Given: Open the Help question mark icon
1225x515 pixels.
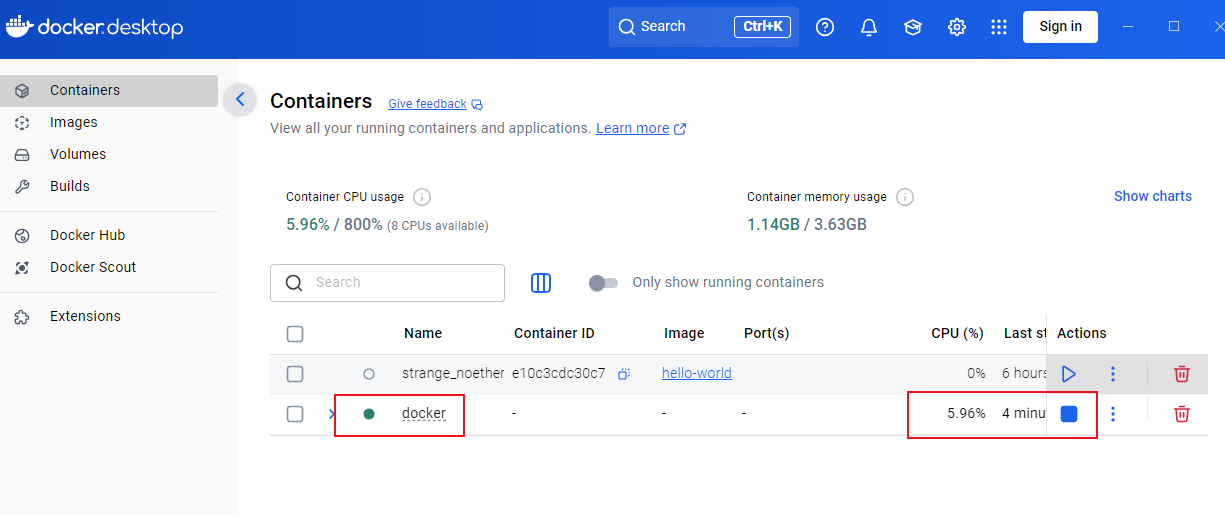Looking at the screenshot, I should (825, 27).
